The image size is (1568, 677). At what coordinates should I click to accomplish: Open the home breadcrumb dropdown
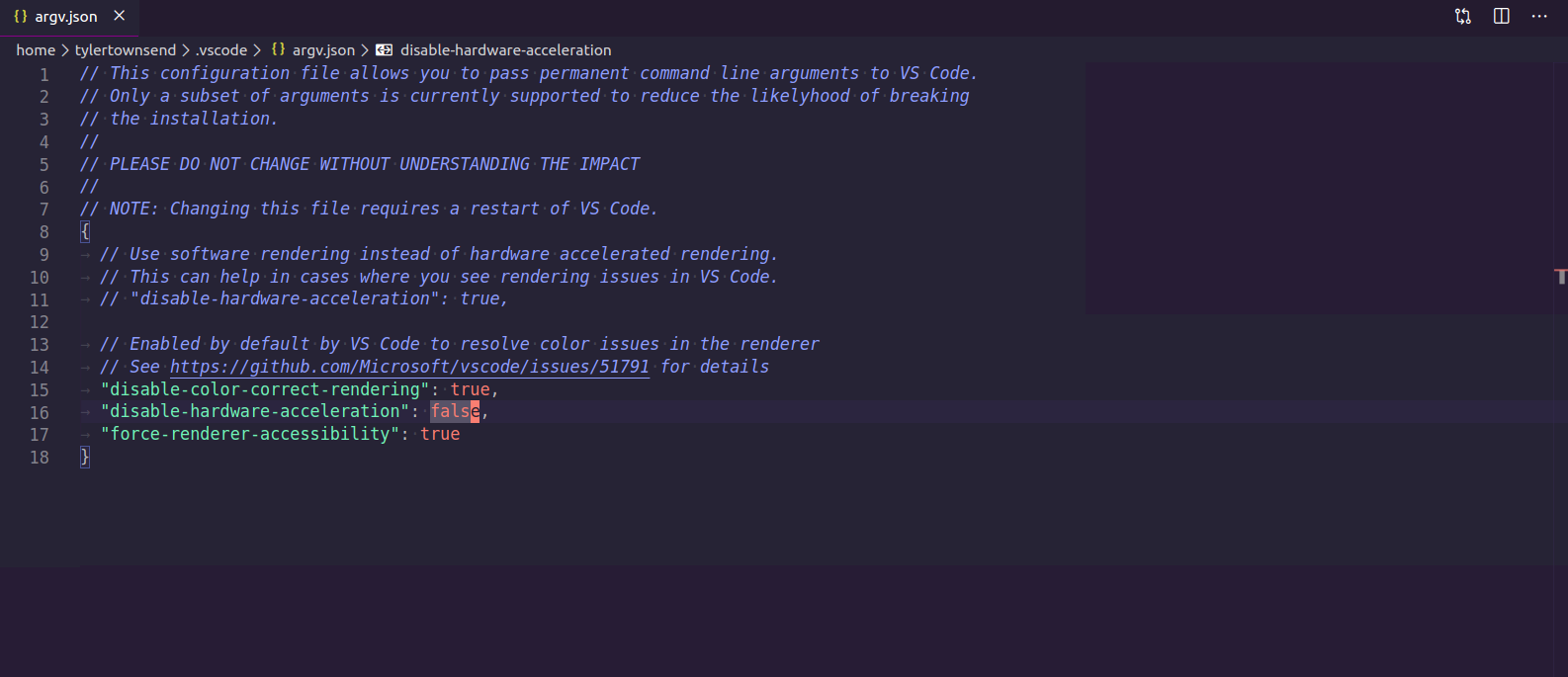[x=35, y=49]
